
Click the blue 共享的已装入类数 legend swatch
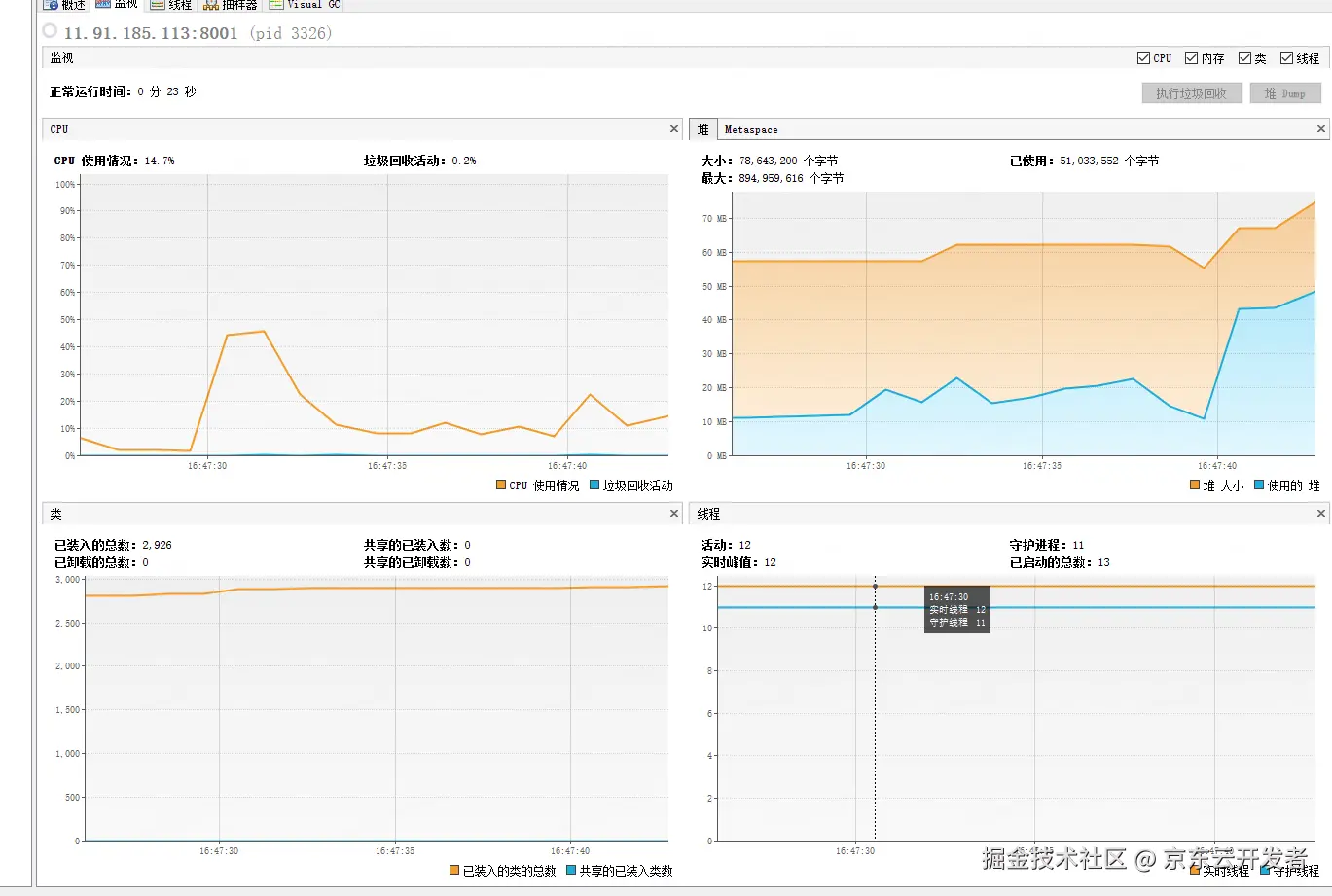[571, 870]
